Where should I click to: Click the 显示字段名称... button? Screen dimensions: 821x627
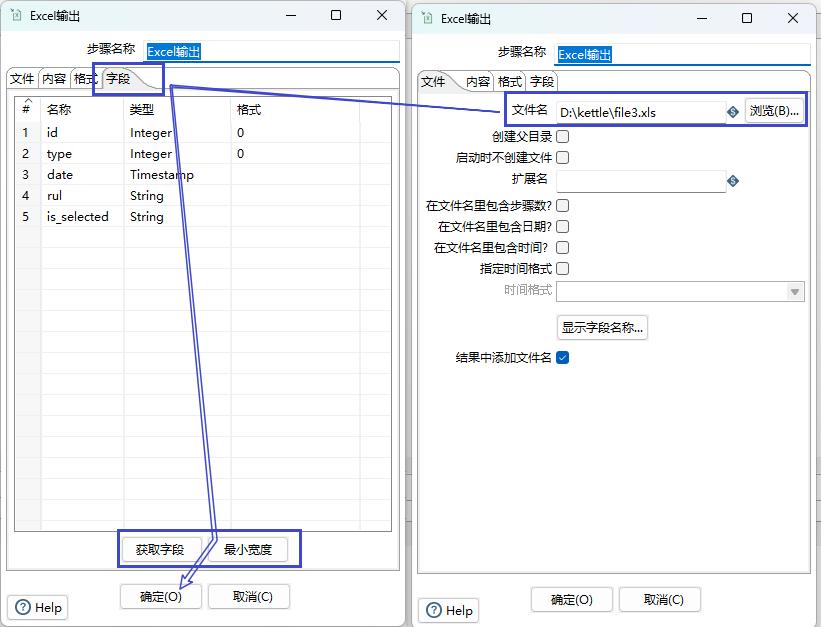602,327
